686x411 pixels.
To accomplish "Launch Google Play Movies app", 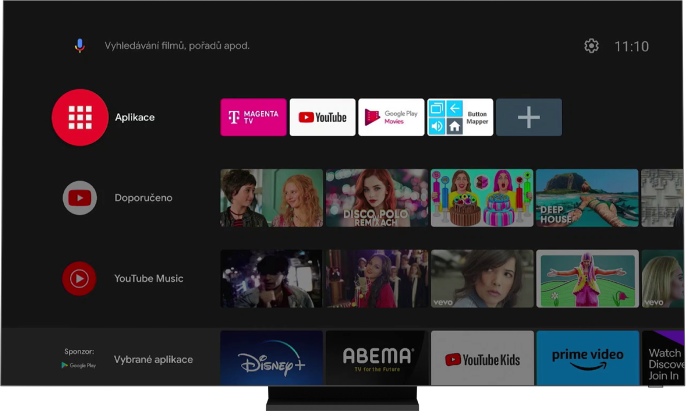I will coord(391,117).
